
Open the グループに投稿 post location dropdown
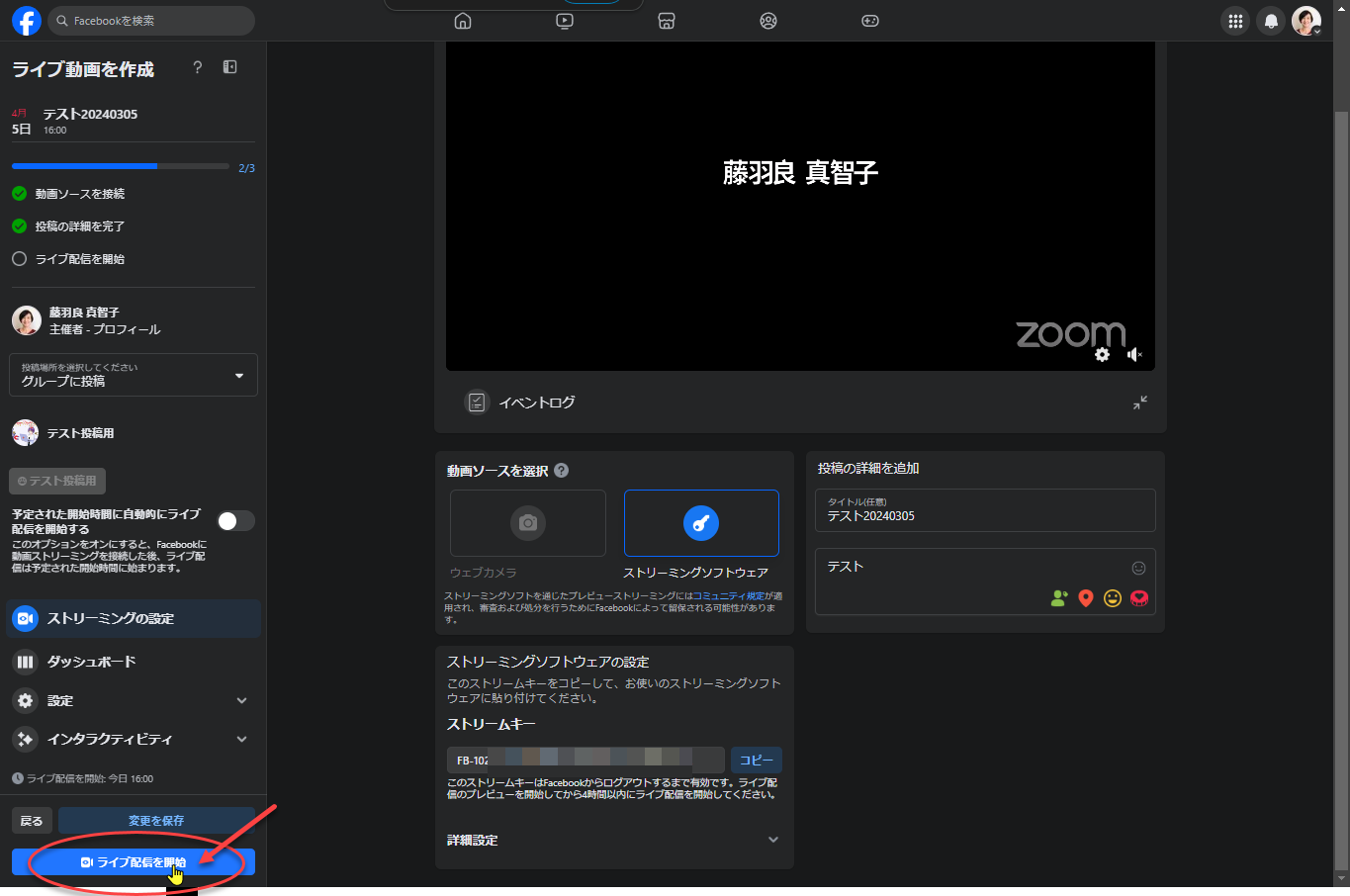[134, 375]
